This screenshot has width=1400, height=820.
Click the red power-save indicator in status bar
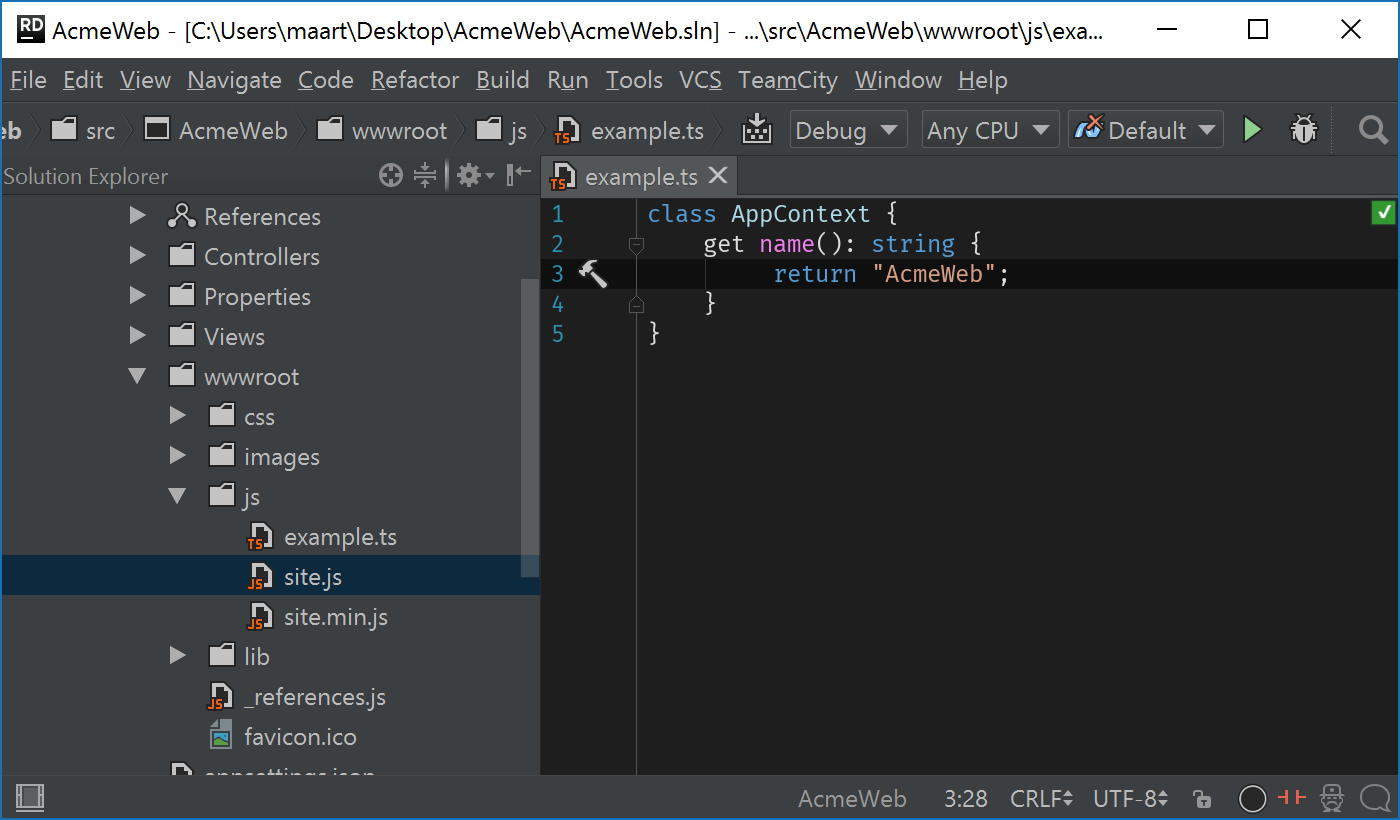click(1291, 797)
